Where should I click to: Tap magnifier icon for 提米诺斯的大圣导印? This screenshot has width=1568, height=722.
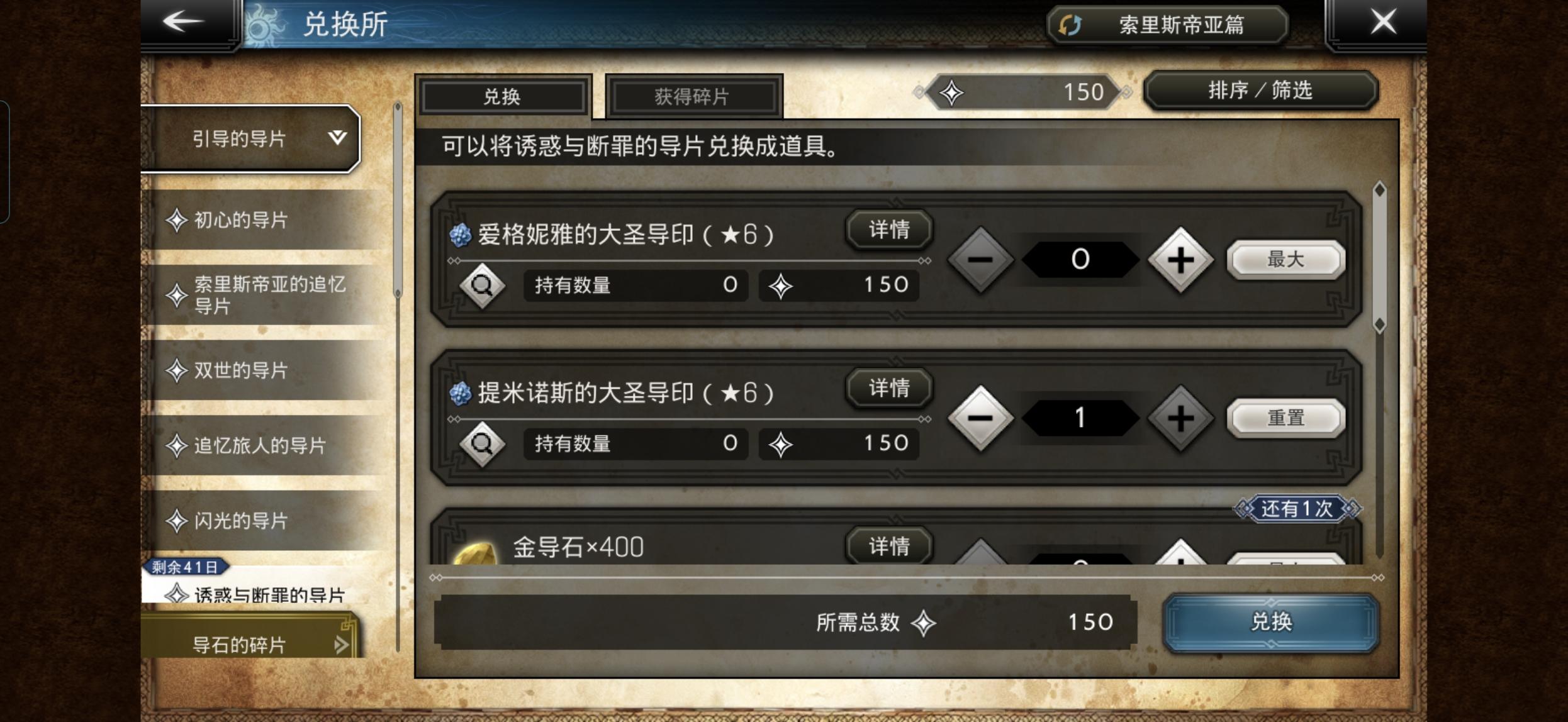[x=482, y=444]
